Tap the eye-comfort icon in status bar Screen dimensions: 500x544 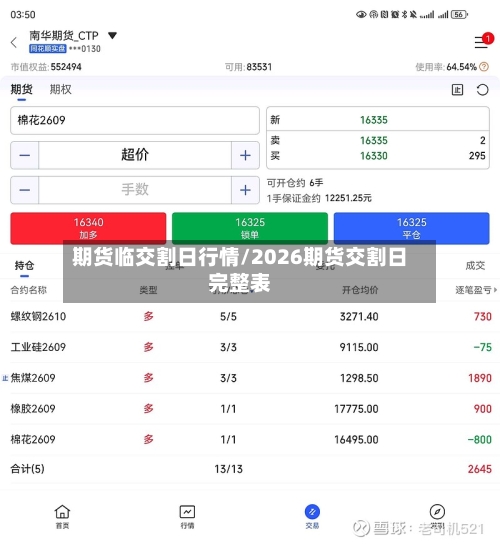(361, 15)
